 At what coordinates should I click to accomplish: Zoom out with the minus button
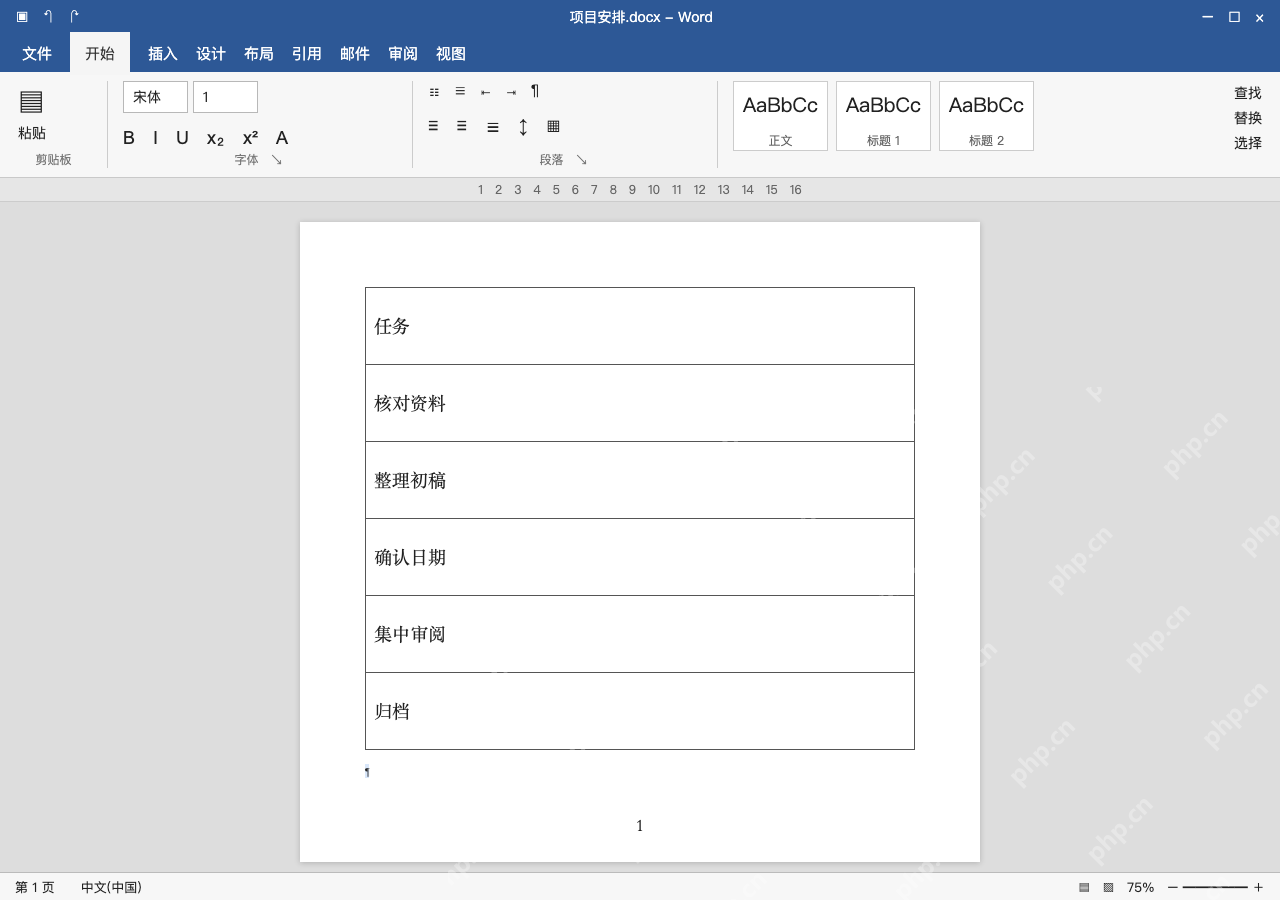pyautogui.click(x=1173, y=887)
